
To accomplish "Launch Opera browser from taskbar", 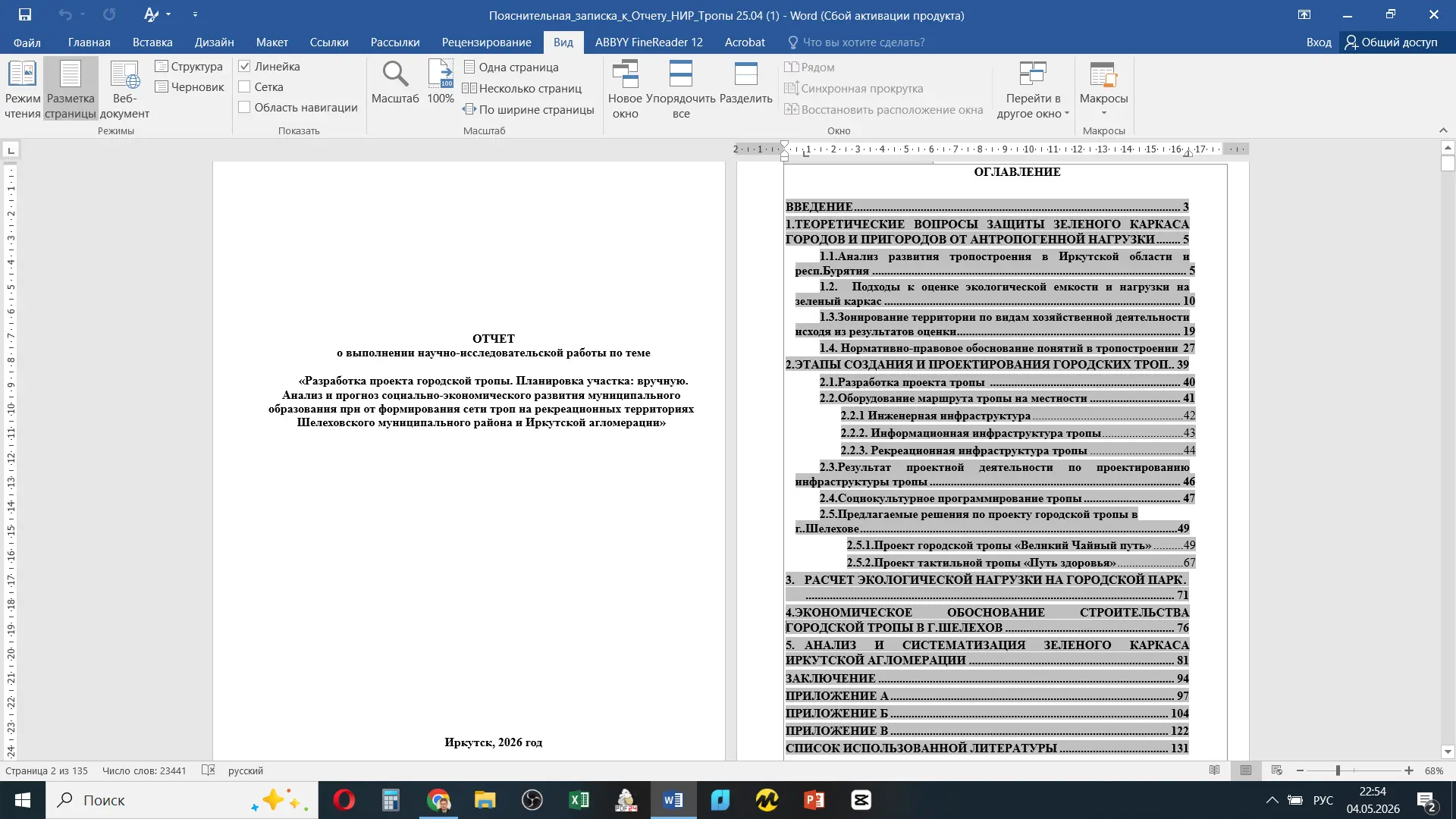I will tap(344, 800).
